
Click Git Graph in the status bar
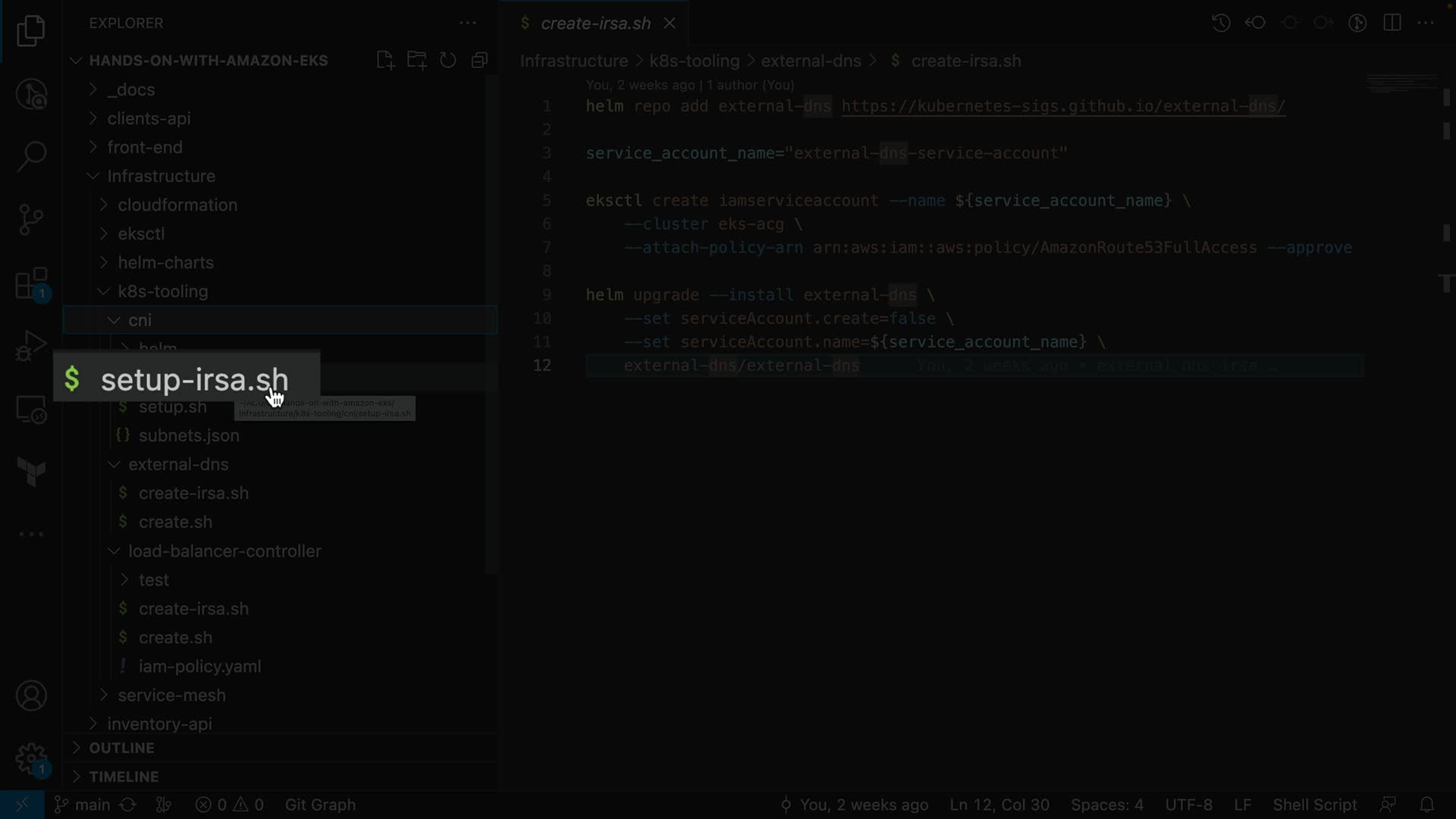tap(320, 805)
